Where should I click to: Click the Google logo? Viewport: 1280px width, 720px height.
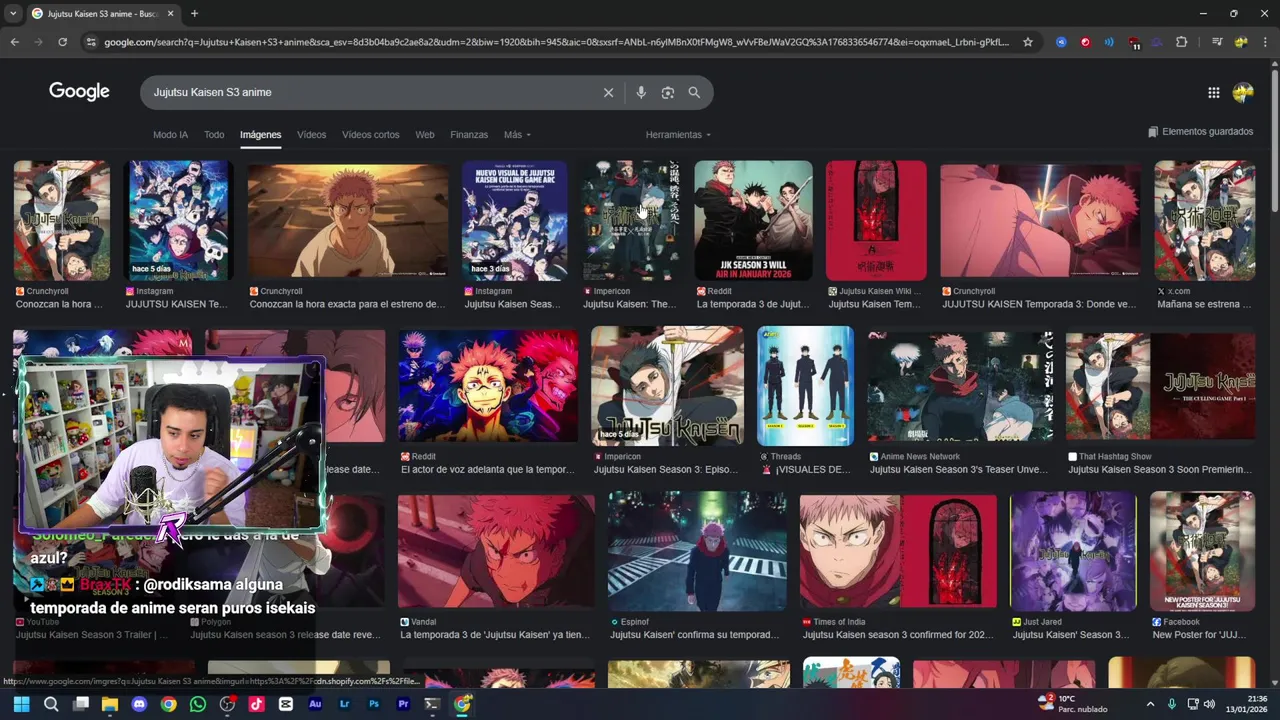(x=79, y=92)
